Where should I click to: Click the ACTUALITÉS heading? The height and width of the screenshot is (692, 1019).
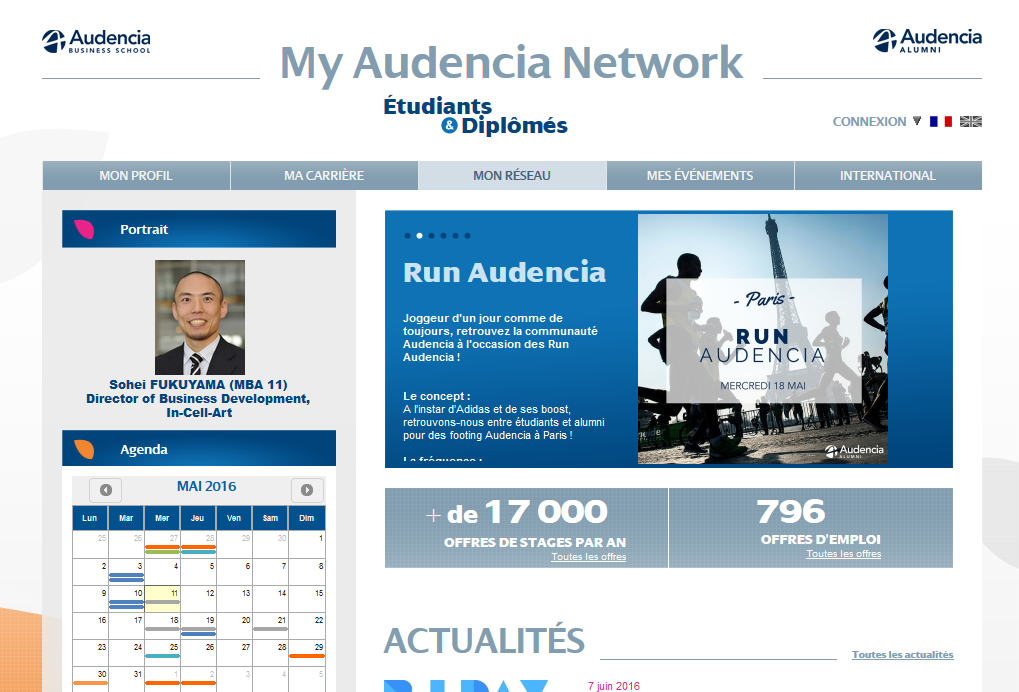click(484, 641)
